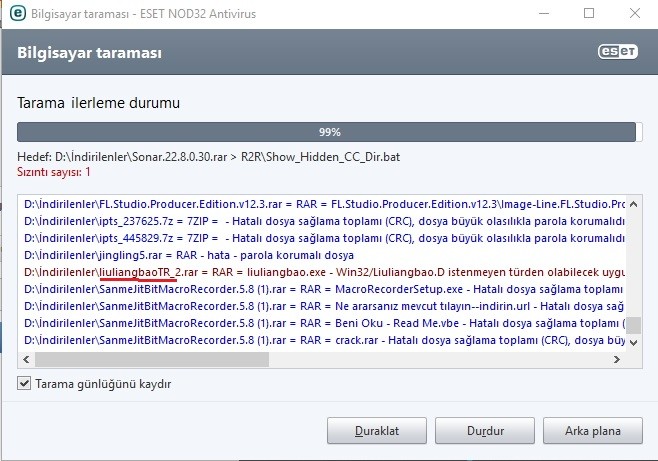The width and height of the screenshot is (658, 461).
Task: Select the ipts_445829.7z log row
Action: [x=324, y=238]
